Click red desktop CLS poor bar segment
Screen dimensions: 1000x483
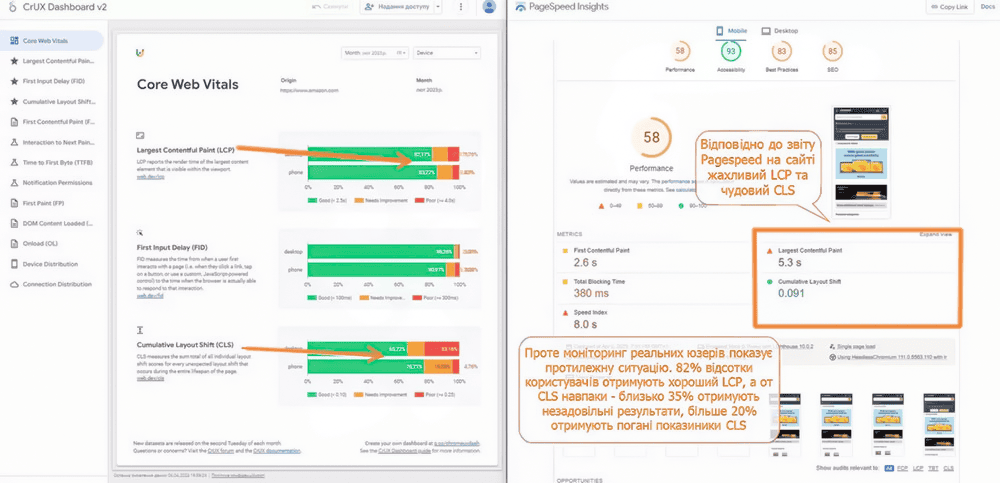point(441,349)
